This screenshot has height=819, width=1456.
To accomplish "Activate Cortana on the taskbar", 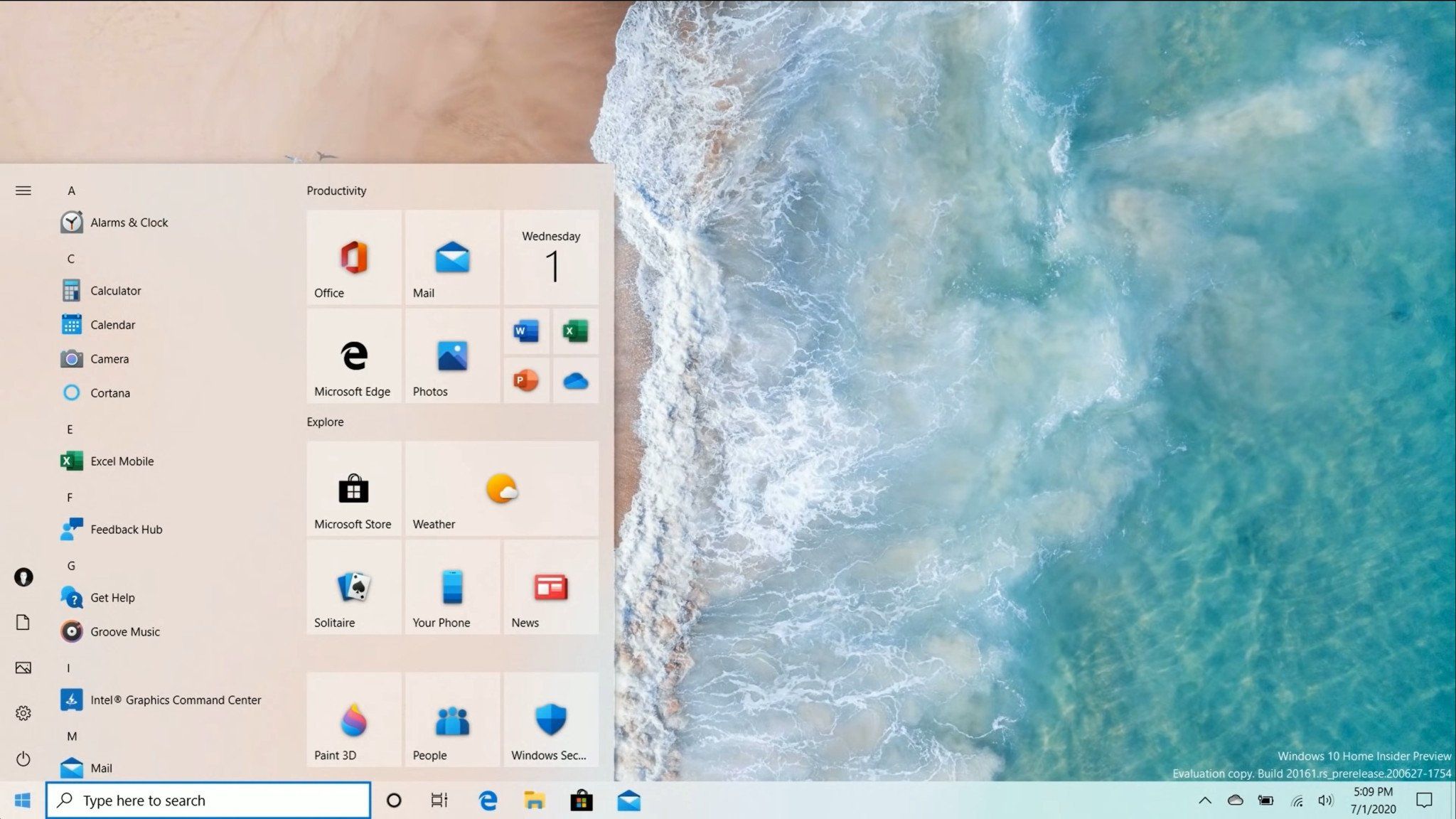I will [x=393, y=800].
